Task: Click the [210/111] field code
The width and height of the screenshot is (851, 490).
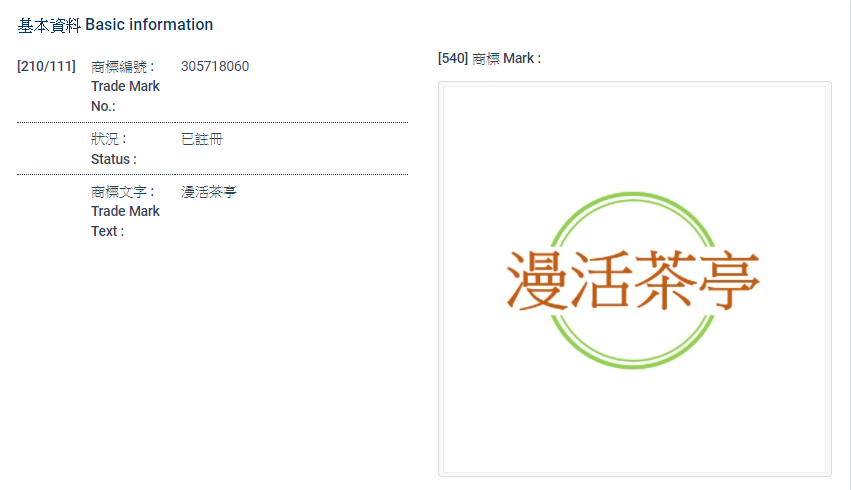Action: tap(46, 67)
